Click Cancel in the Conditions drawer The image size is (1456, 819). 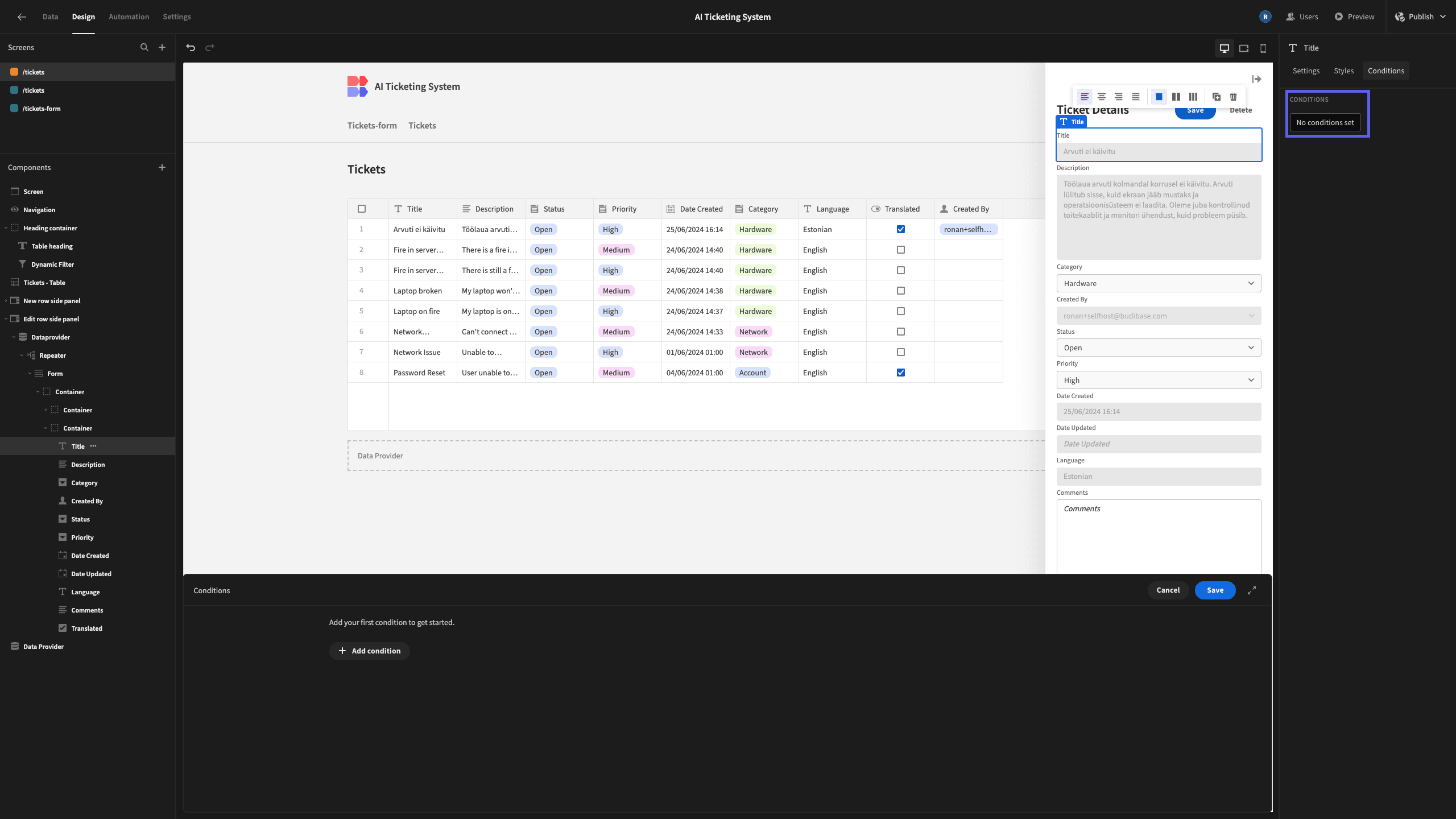[x=1168, y=590]
